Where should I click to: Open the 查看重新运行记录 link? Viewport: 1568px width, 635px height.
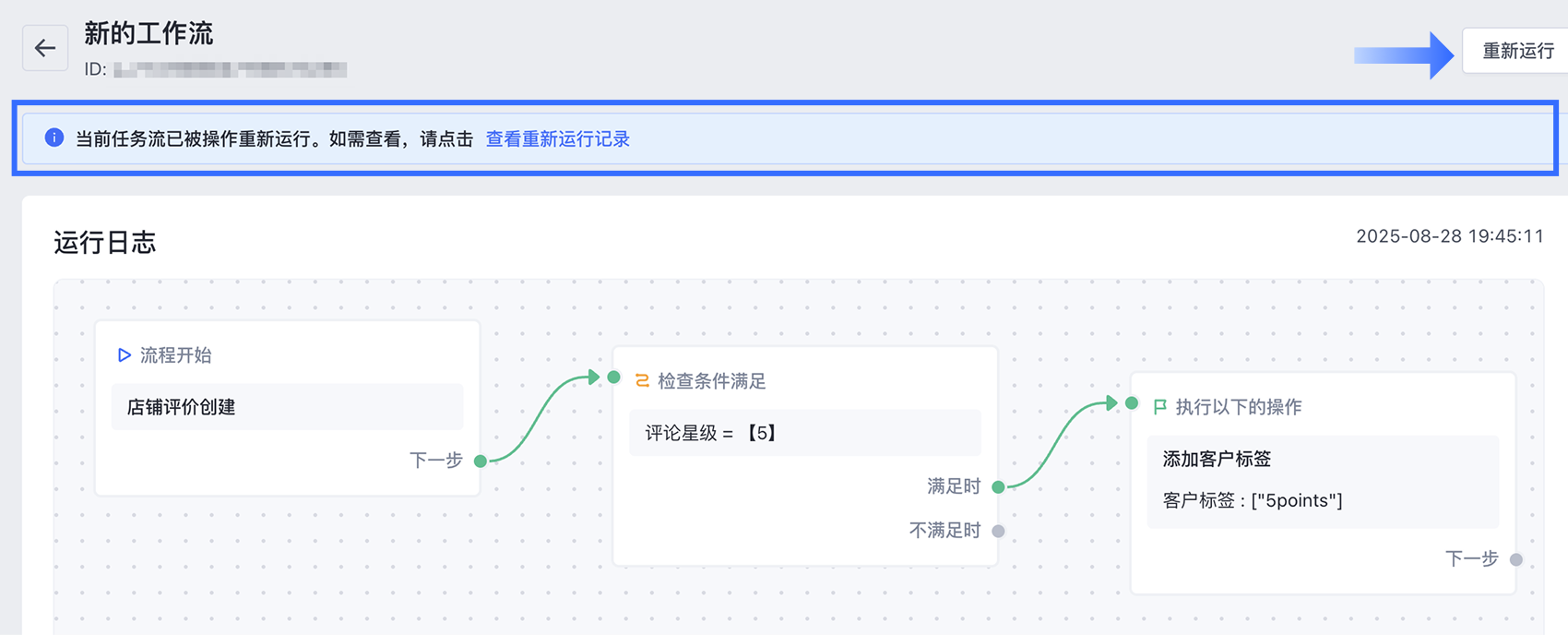pos(557,139)
